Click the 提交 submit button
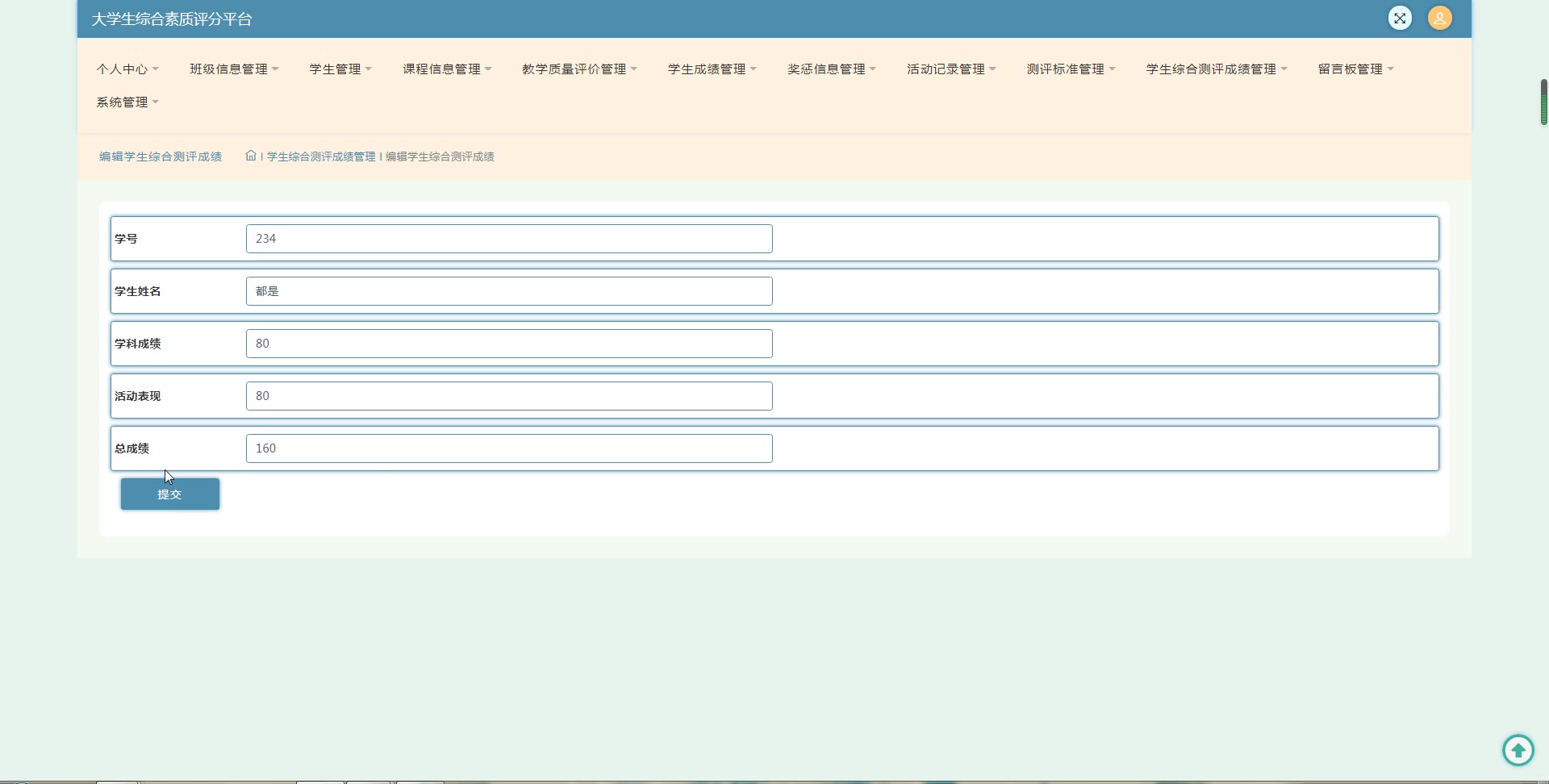 pyautogui.click(x=170, y=494)
